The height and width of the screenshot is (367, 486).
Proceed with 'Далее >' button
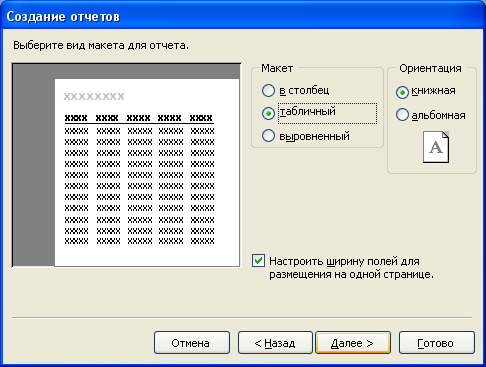click(353, 343)
